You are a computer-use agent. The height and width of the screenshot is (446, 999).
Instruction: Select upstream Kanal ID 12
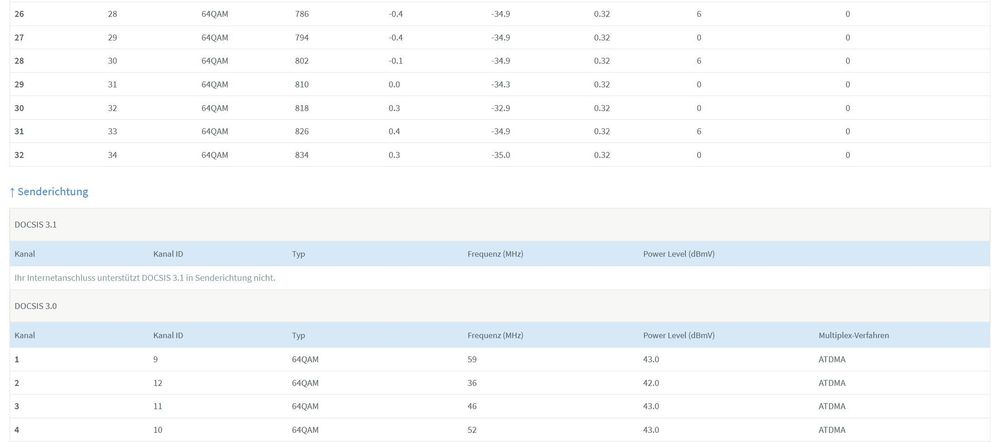click(157, 383)
